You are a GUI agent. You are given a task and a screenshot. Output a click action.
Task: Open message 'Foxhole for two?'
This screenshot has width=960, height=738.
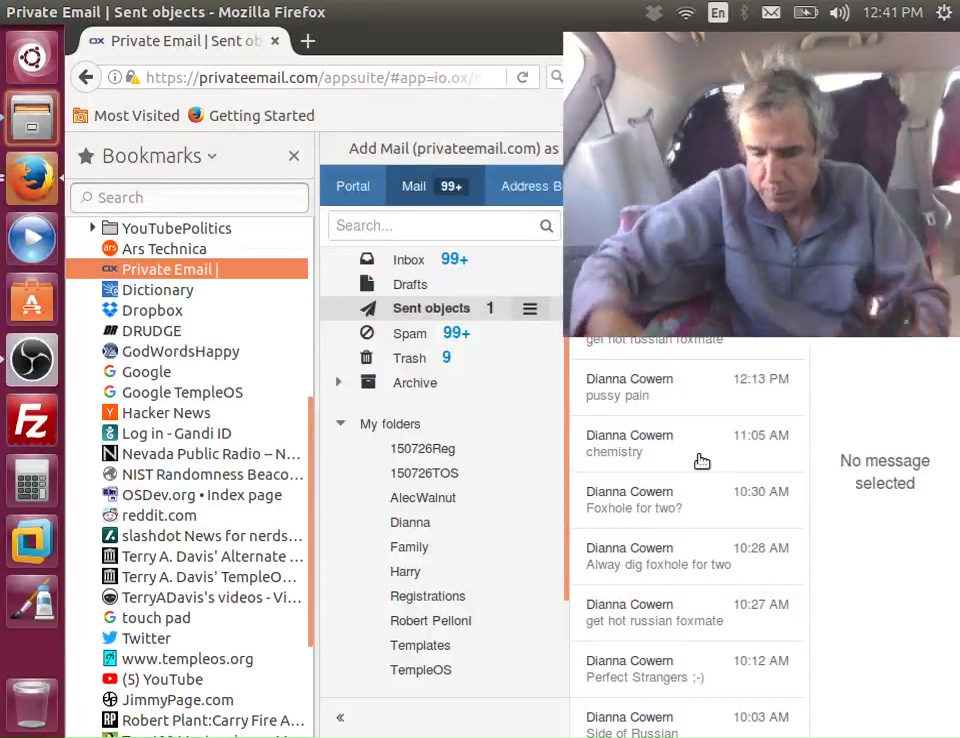point(687,500)
